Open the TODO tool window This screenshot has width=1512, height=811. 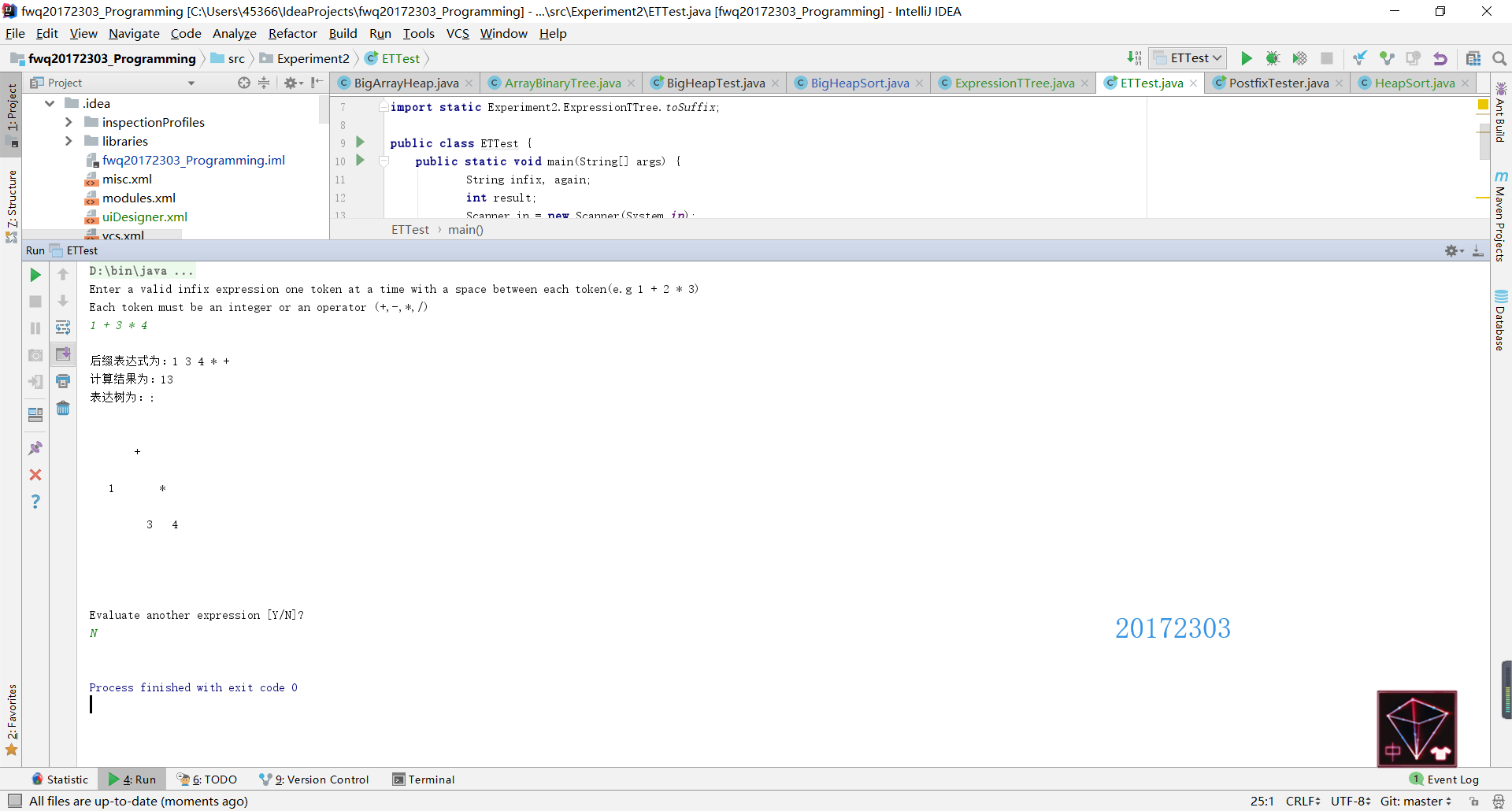coord(207,780)
